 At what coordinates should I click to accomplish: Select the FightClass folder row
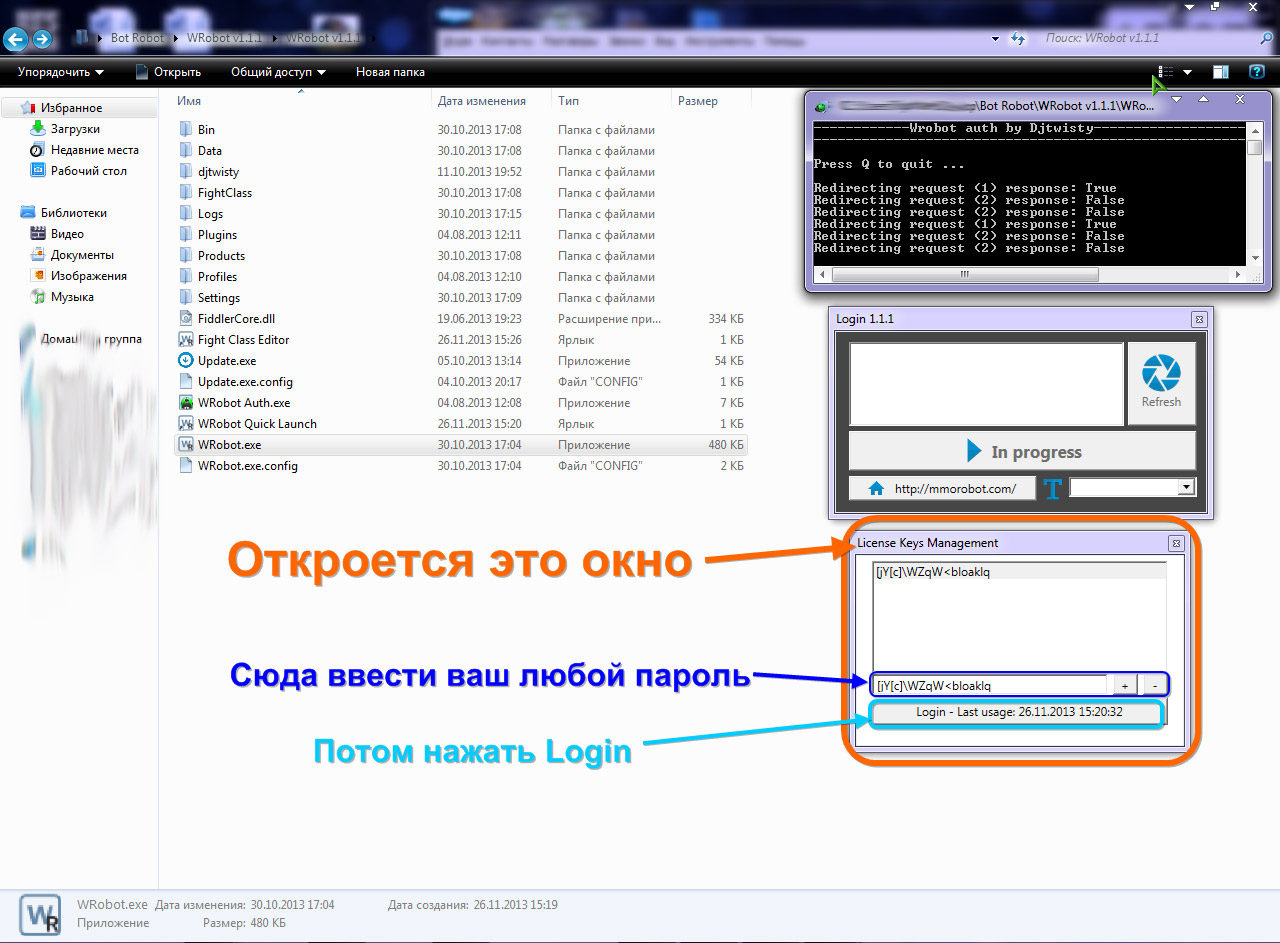click(460, 192)
